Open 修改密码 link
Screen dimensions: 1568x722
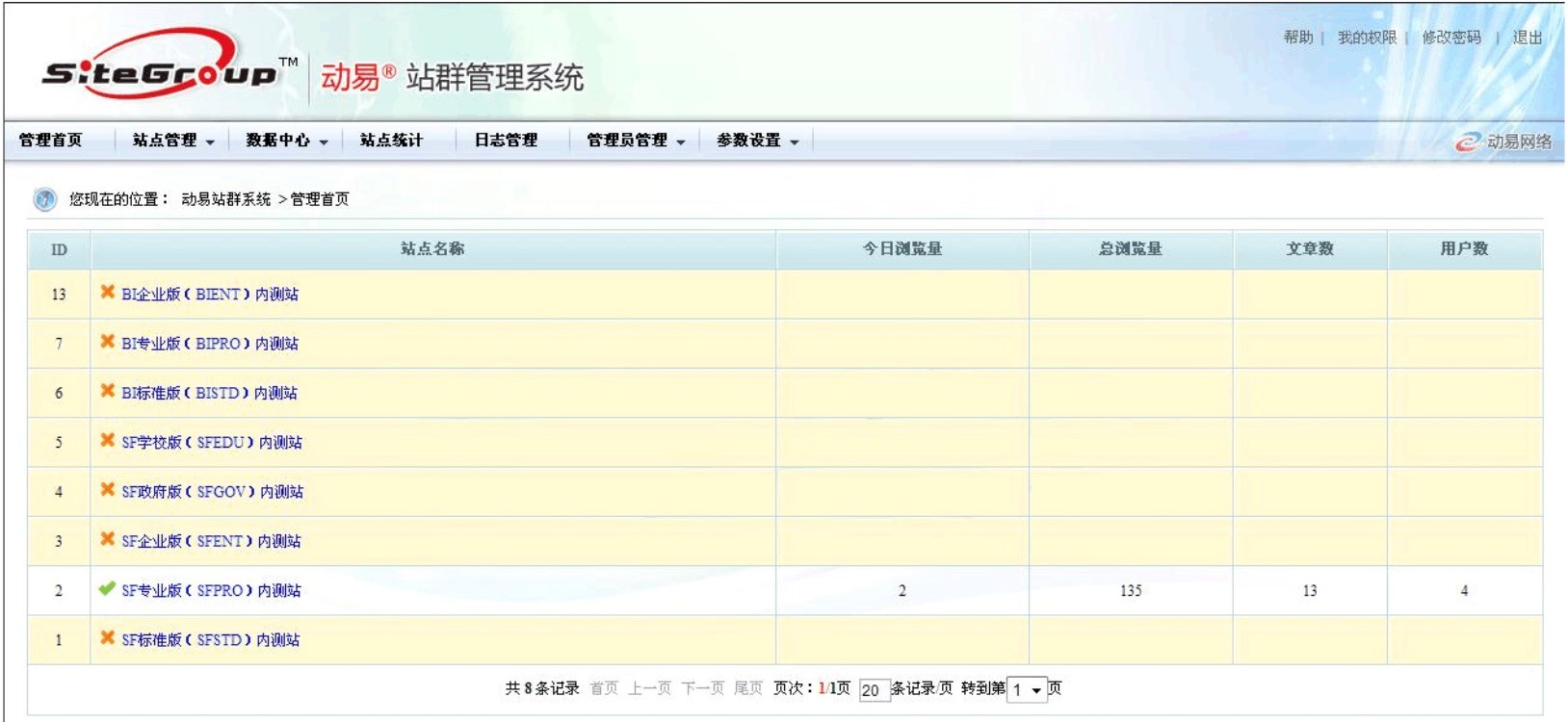point(1451,38)
